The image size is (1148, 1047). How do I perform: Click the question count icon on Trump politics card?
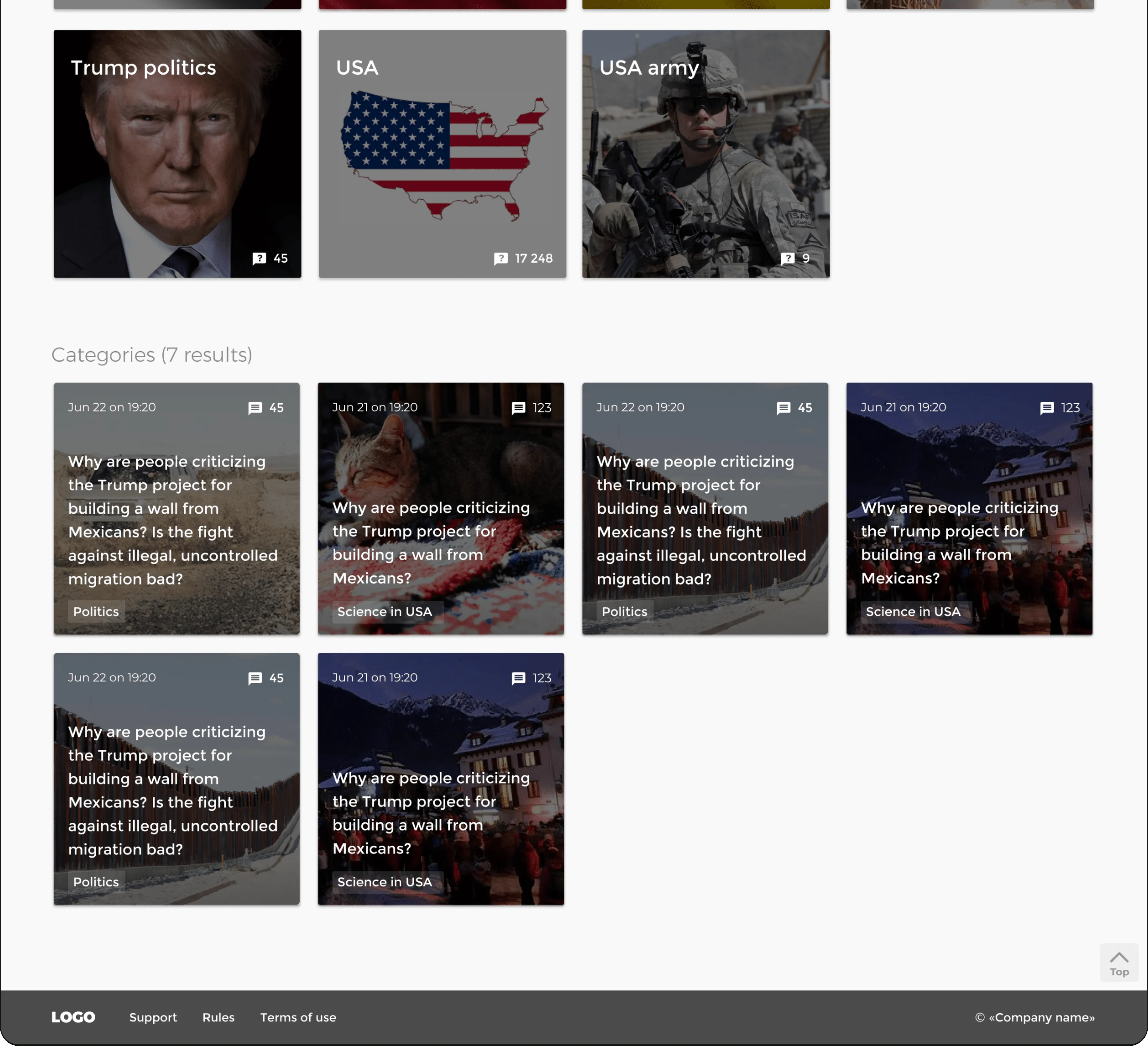[x=259, y=259]
